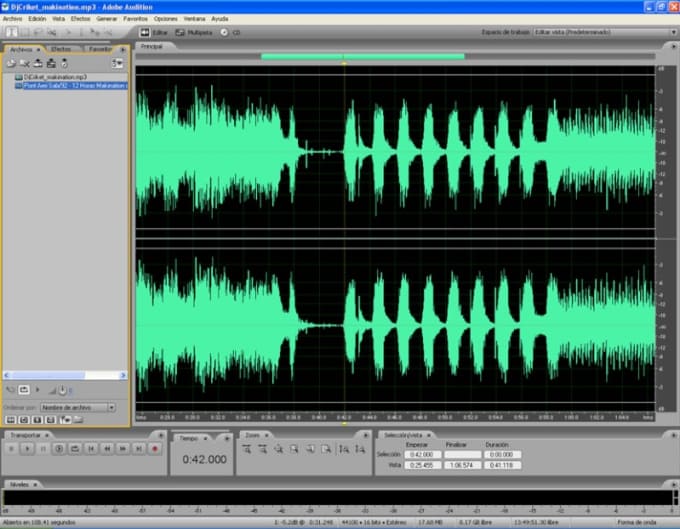The height and width of the screenshot is (529, 680).
Task: Click the Pause transport button
Action: [43, 449]
